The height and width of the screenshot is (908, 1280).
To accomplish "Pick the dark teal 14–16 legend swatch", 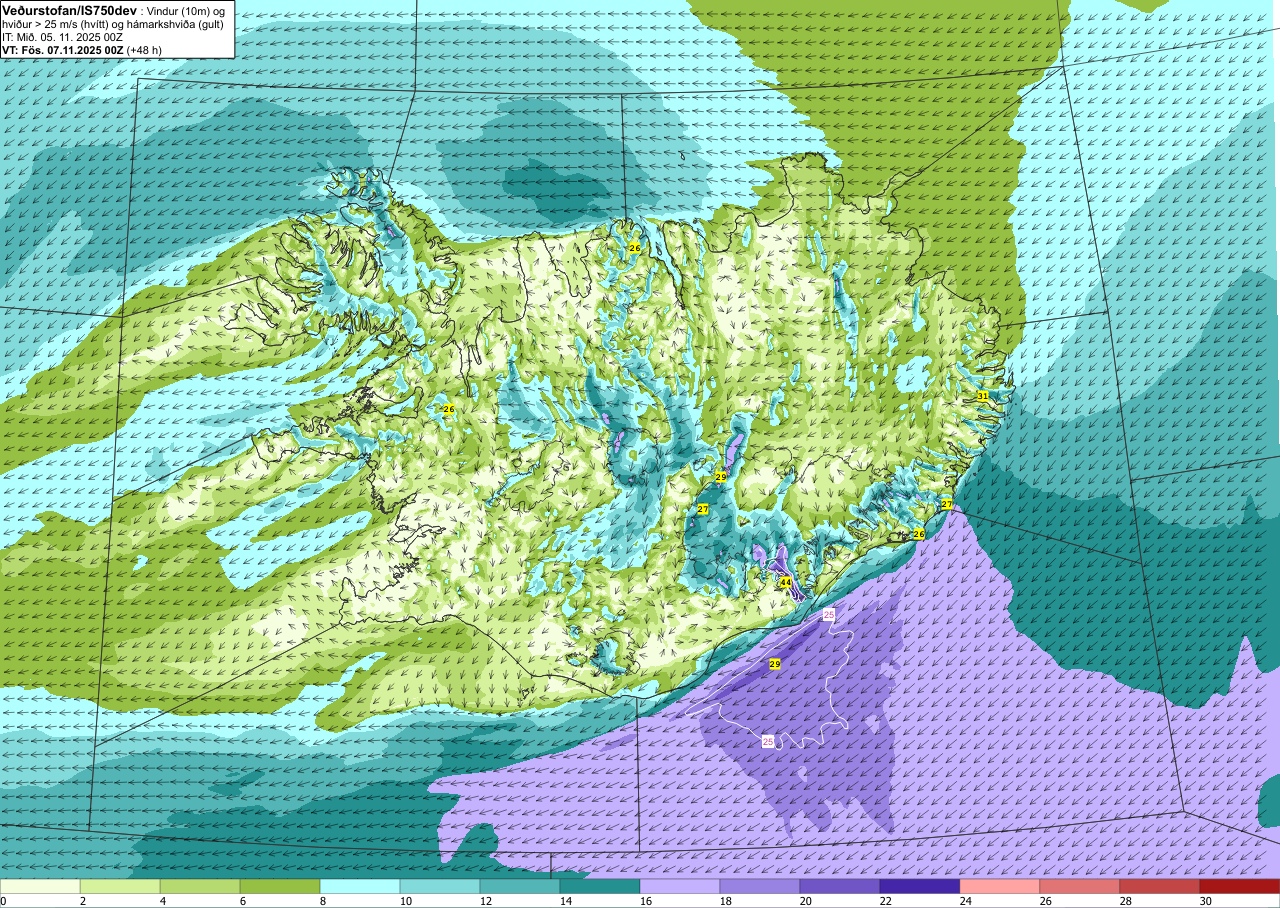I will [x=600, y=886].
